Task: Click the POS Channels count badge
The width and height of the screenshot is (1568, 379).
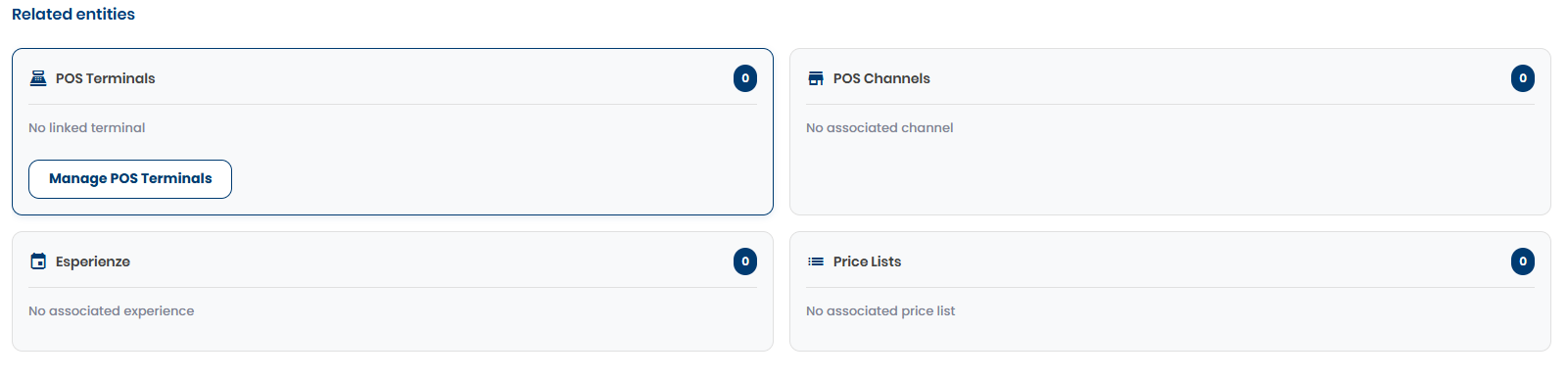Action: [1523, 78]
